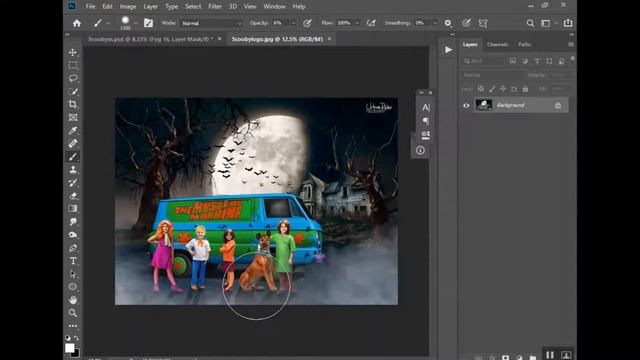Image resolution: width=640 pixels, height=360 pixels.
Task: Select the Gradient tool
Action: coord(73,209)
